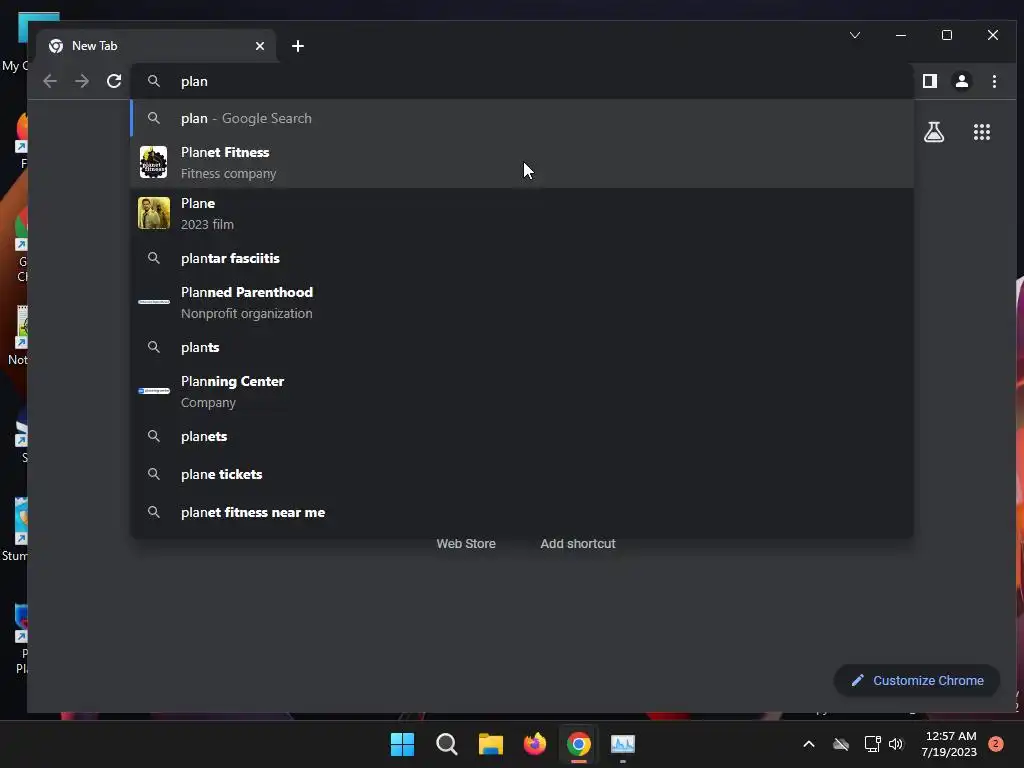Open File Explorer from the taskbar
Viewport: 1024px width, 768px height.
point(490,744)
